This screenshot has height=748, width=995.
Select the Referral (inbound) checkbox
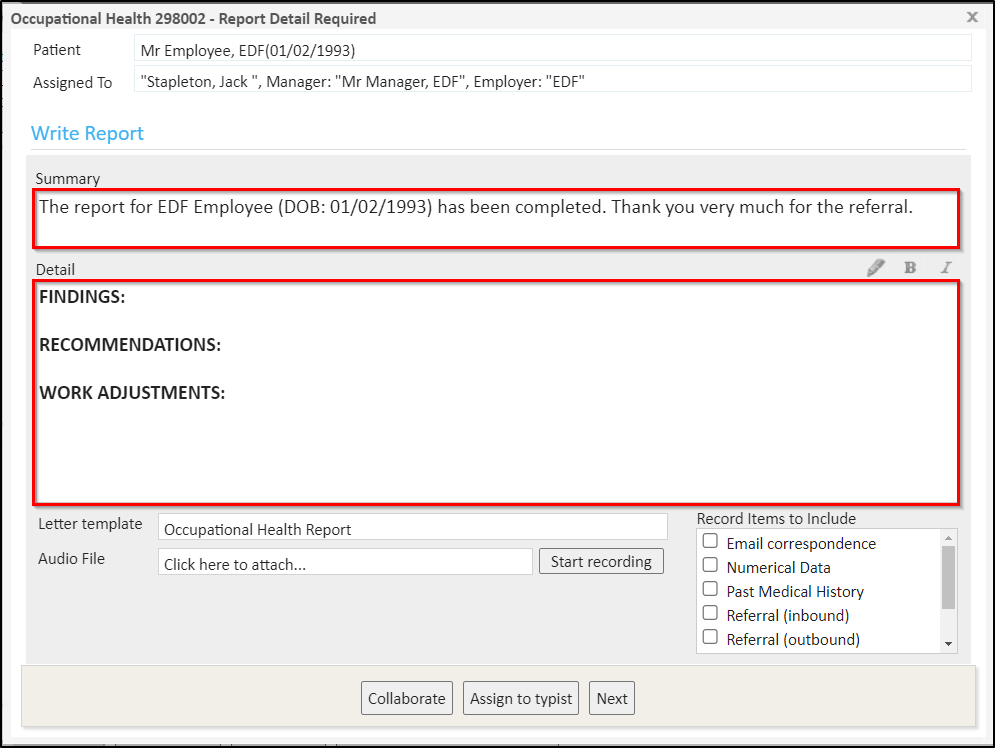710,614
